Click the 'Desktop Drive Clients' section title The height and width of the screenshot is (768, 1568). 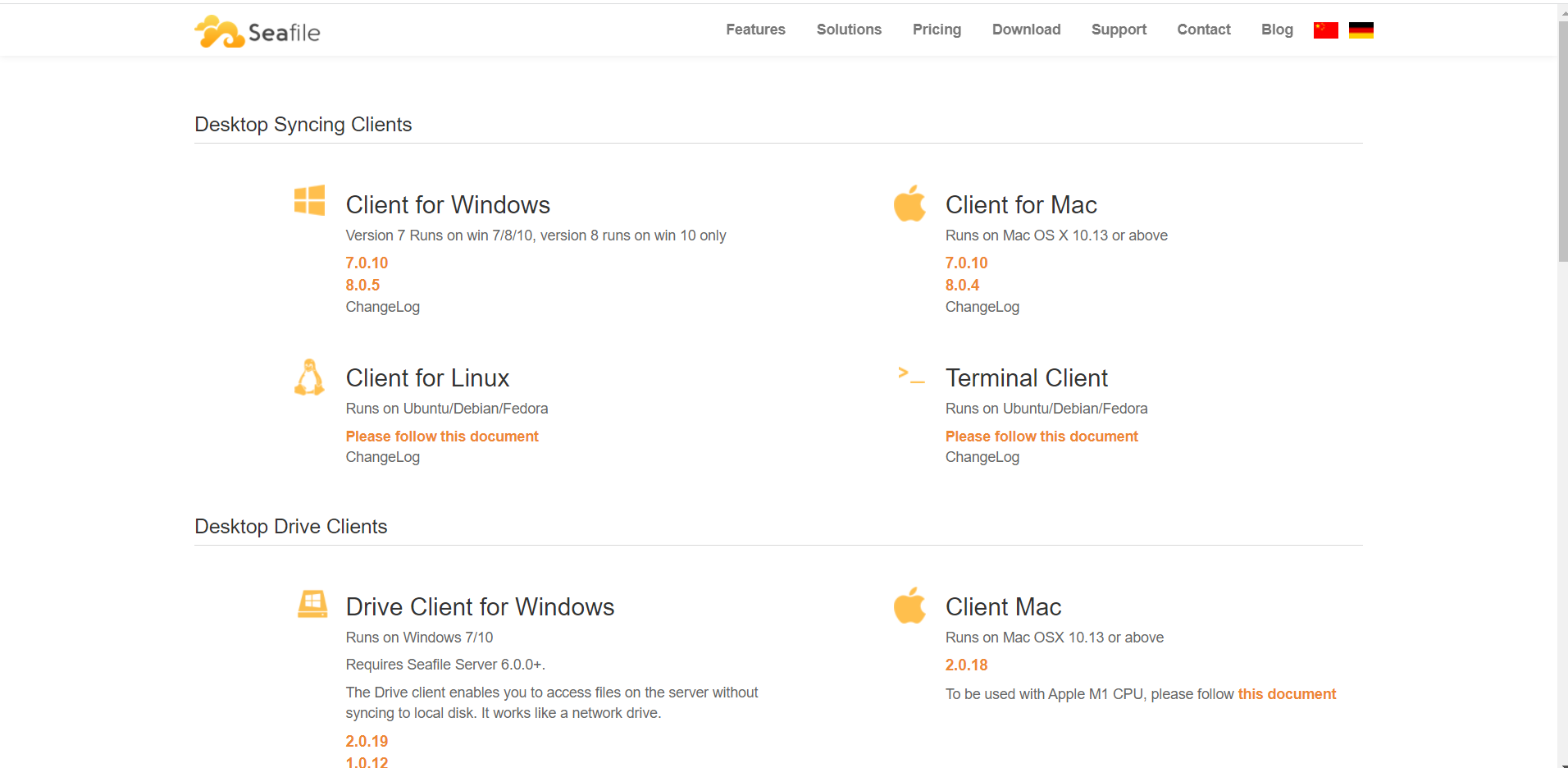pos(290,526)
